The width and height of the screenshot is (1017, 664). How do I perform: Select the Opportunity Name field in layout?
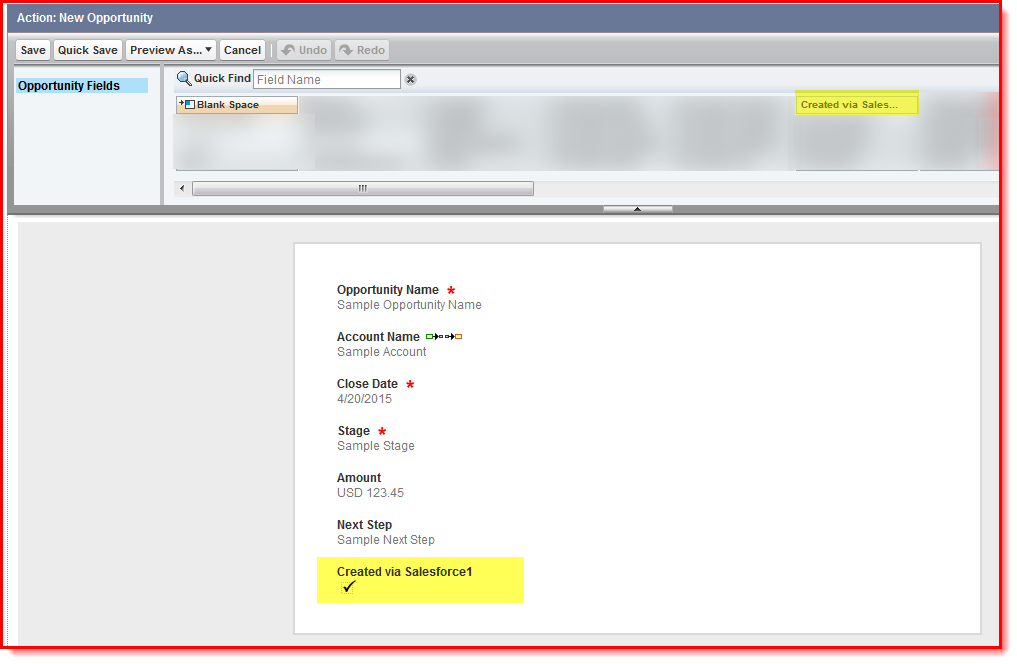click(x=387, y=290)
